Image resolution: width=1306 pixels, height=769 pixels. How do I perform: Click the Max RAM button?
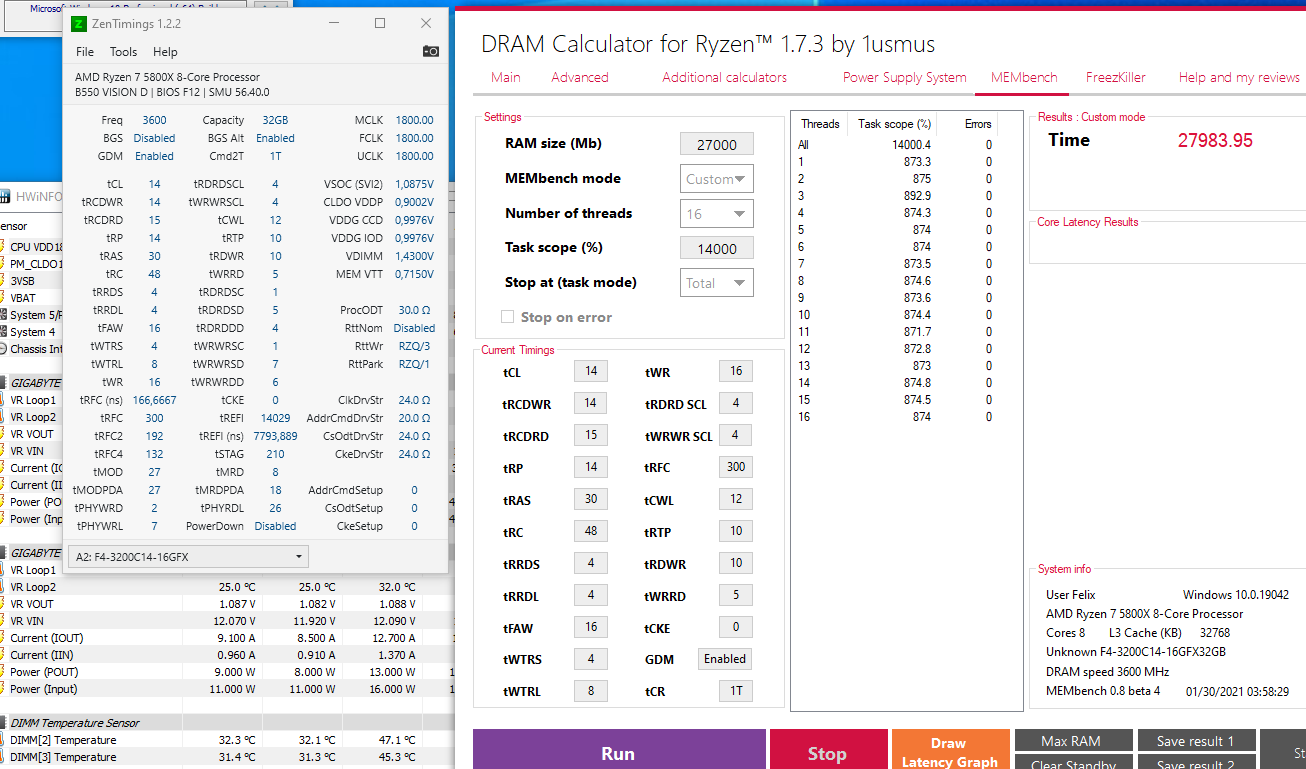pyautogui.click(x=1073, y=741)
